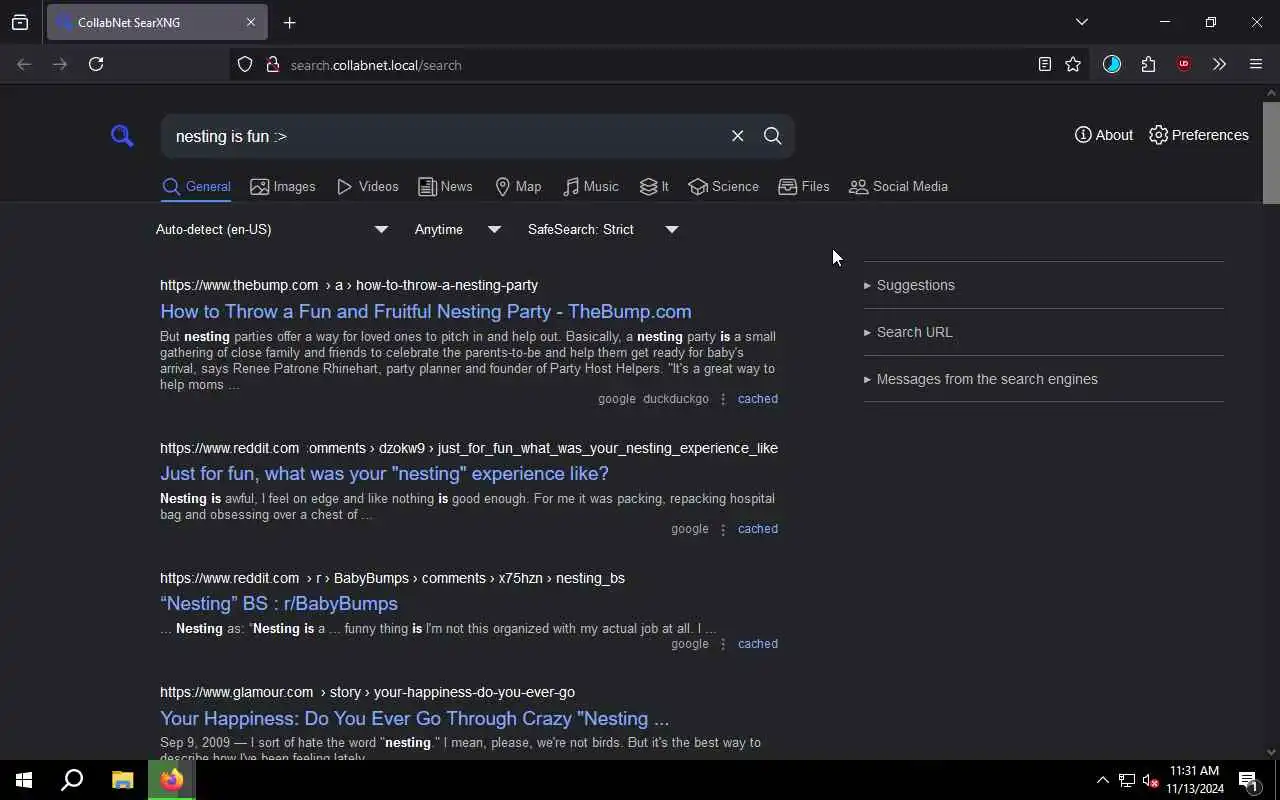Screen dimensions: 1280x800
Task: Open cached version of BabyBumps result
Action: pyautogui.click(x=757, y=644)
